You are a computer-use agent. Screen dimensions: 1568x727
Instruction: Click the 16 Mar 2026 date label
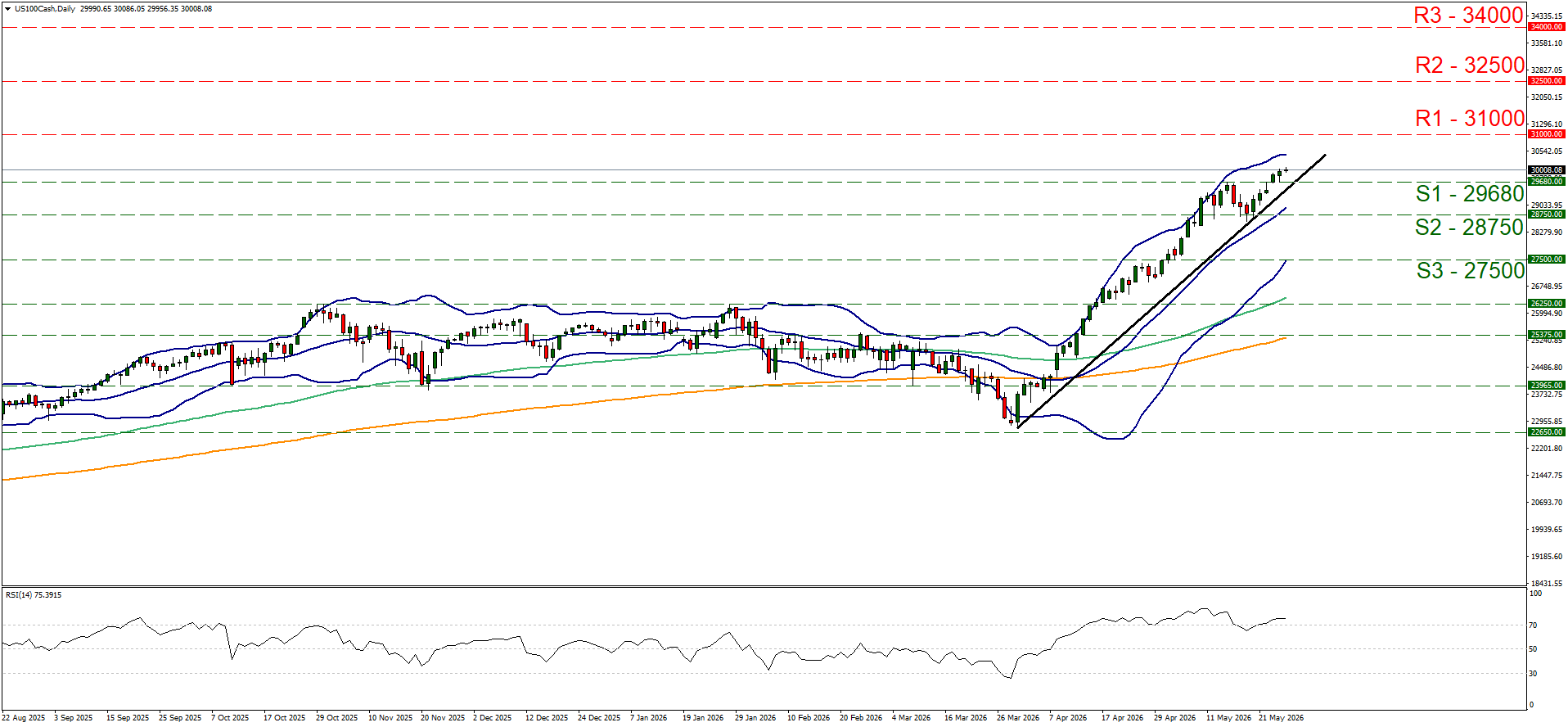click(x=966, y=718)
